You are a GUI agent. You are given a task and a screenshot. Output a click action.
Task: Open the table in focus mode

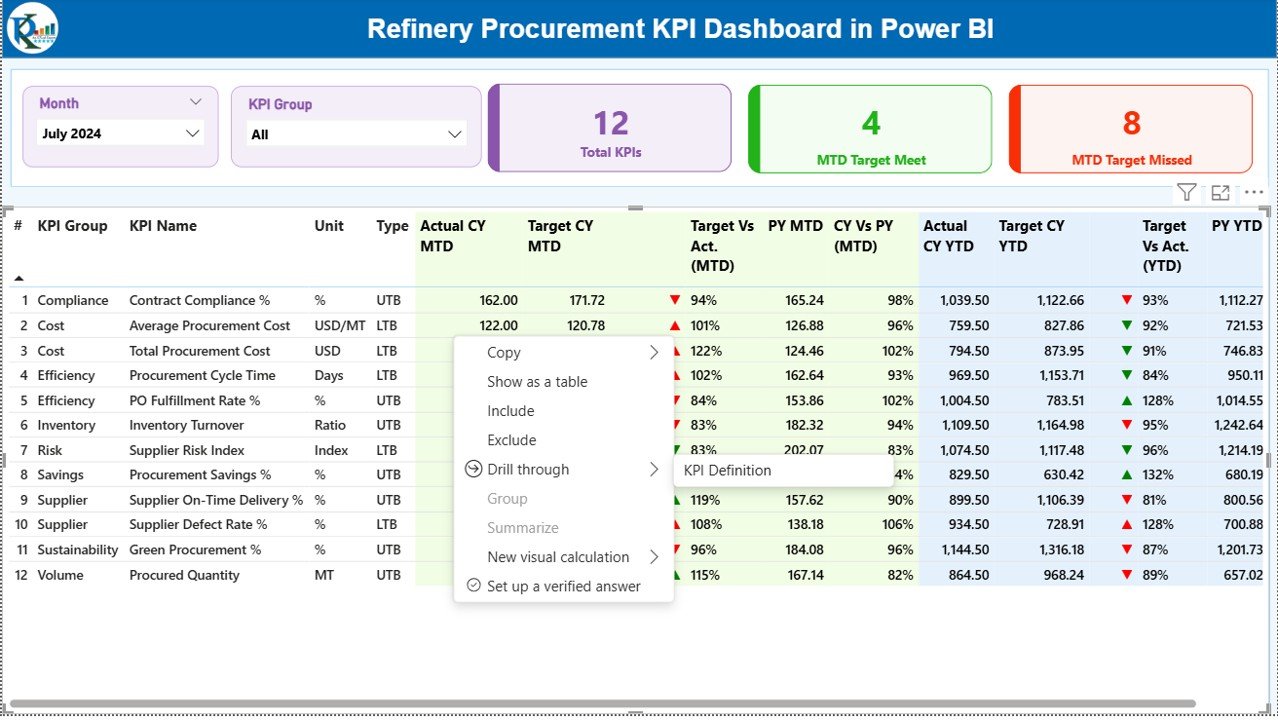point(1220,191)
